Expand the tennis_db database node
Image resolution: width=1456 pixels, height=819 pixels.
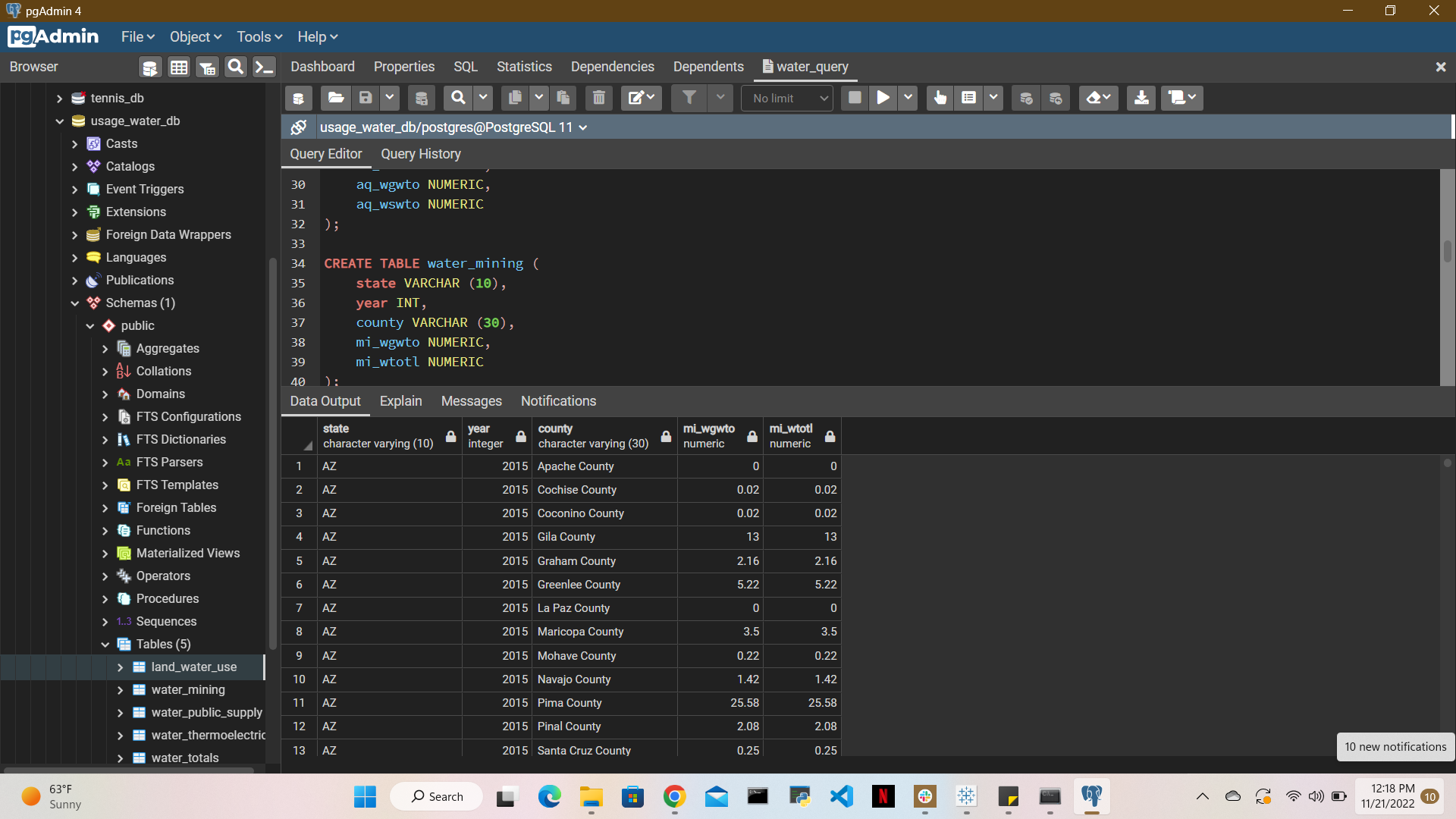pos(59,99)
